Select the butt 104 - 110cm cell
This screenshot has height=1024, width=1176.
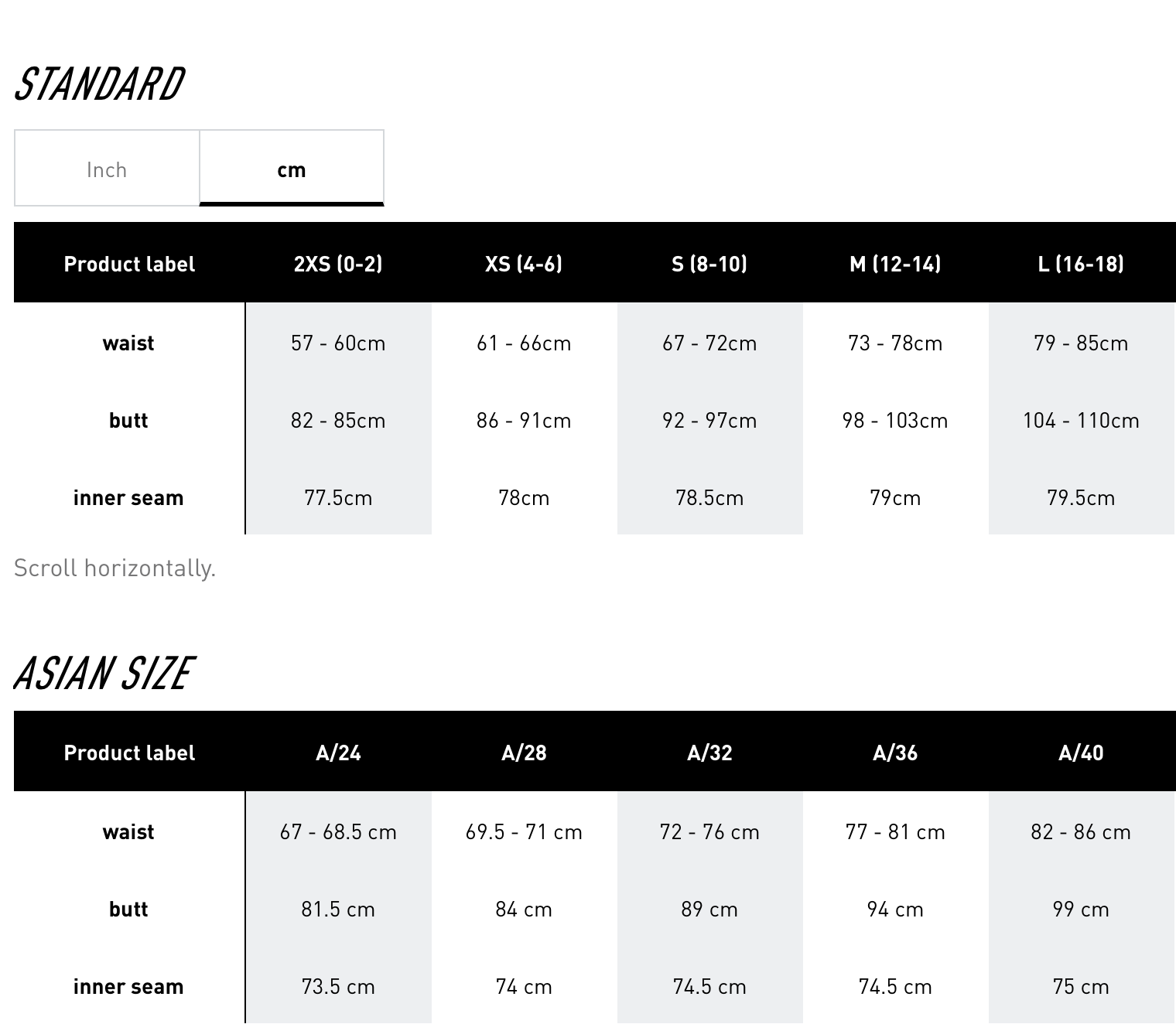tap(1082, 419)
